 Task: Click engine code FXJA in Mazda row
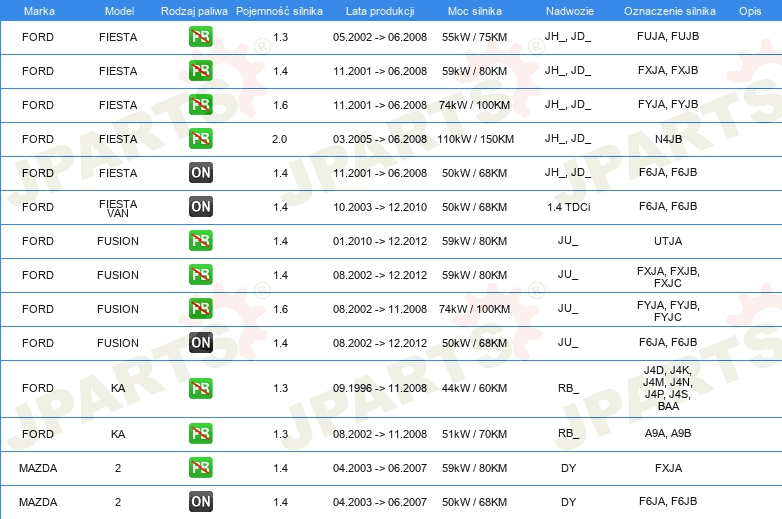coord(668,468)
